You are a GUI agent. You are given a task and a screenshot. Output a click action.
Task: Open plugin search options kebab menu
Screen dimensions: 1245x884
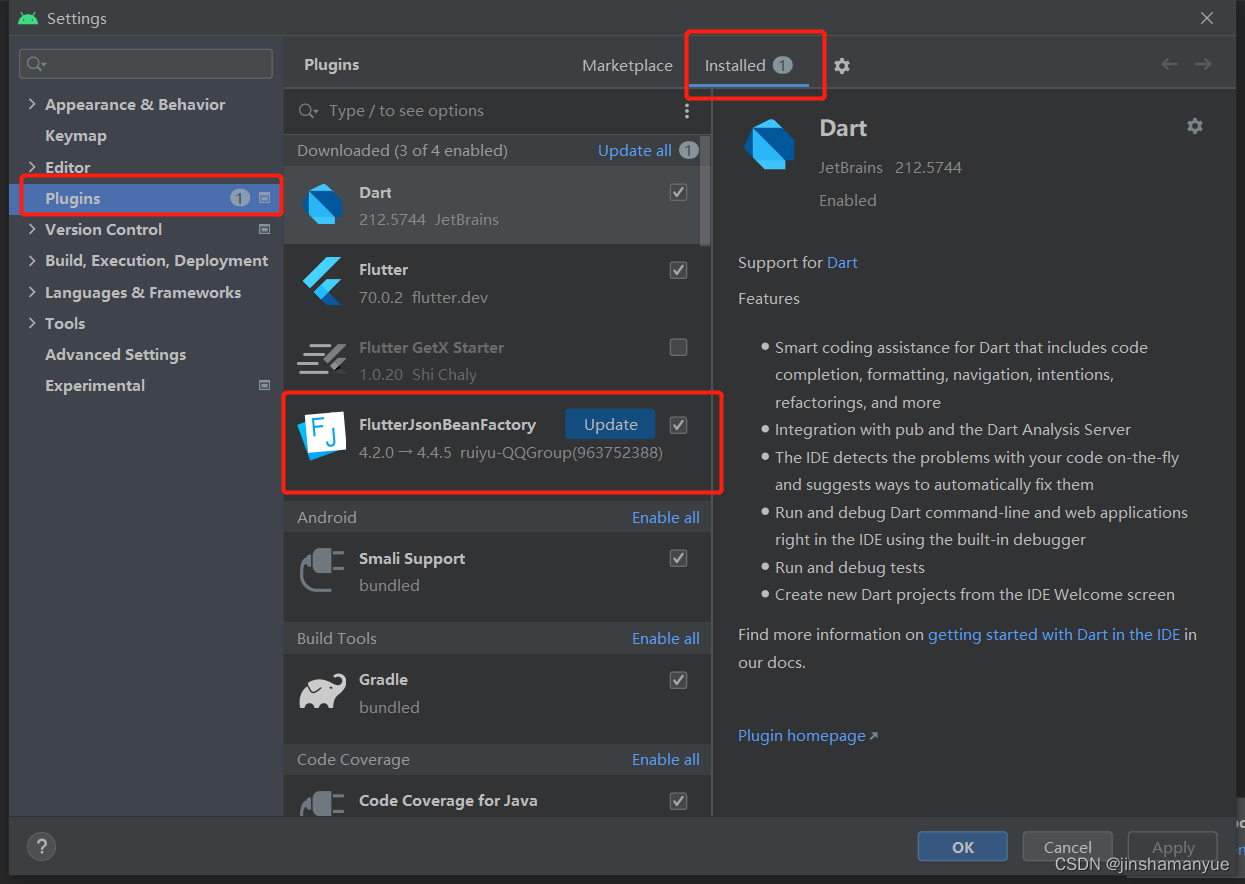pyautogui.click(x=687, y=111)
